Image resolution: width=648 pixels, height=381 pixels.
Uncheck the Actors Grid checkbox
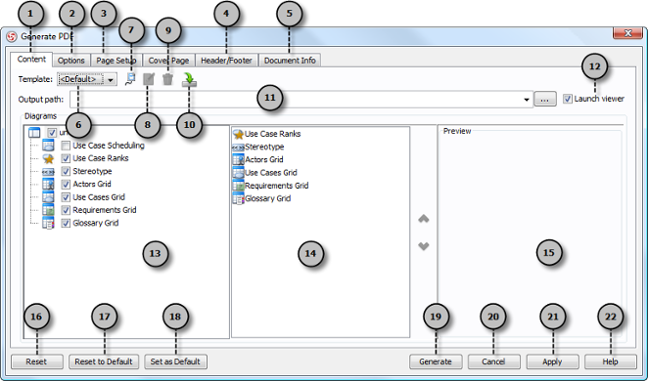pyautogui.click(x=66, y=184)
